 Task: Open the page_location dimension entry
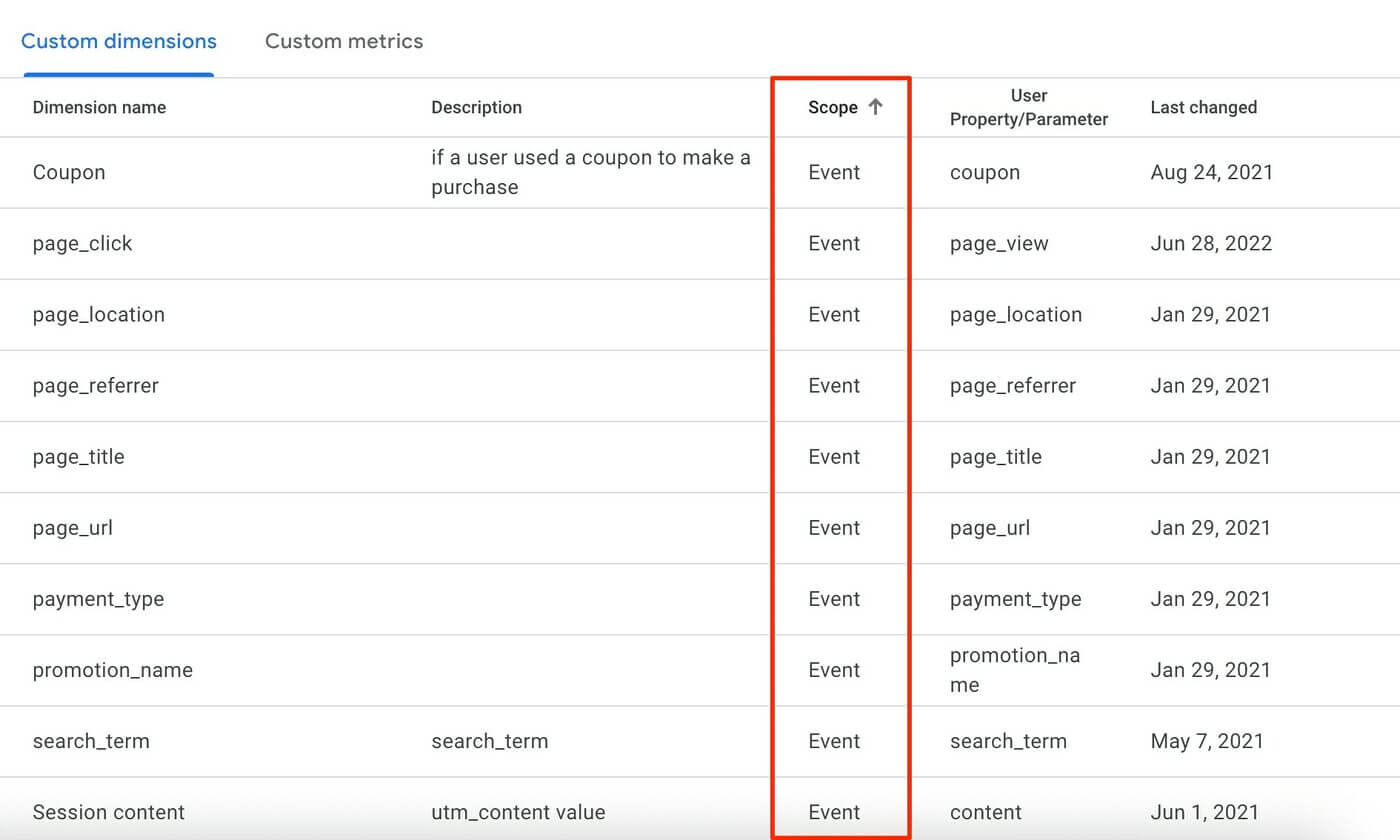[x=98, y=314]
